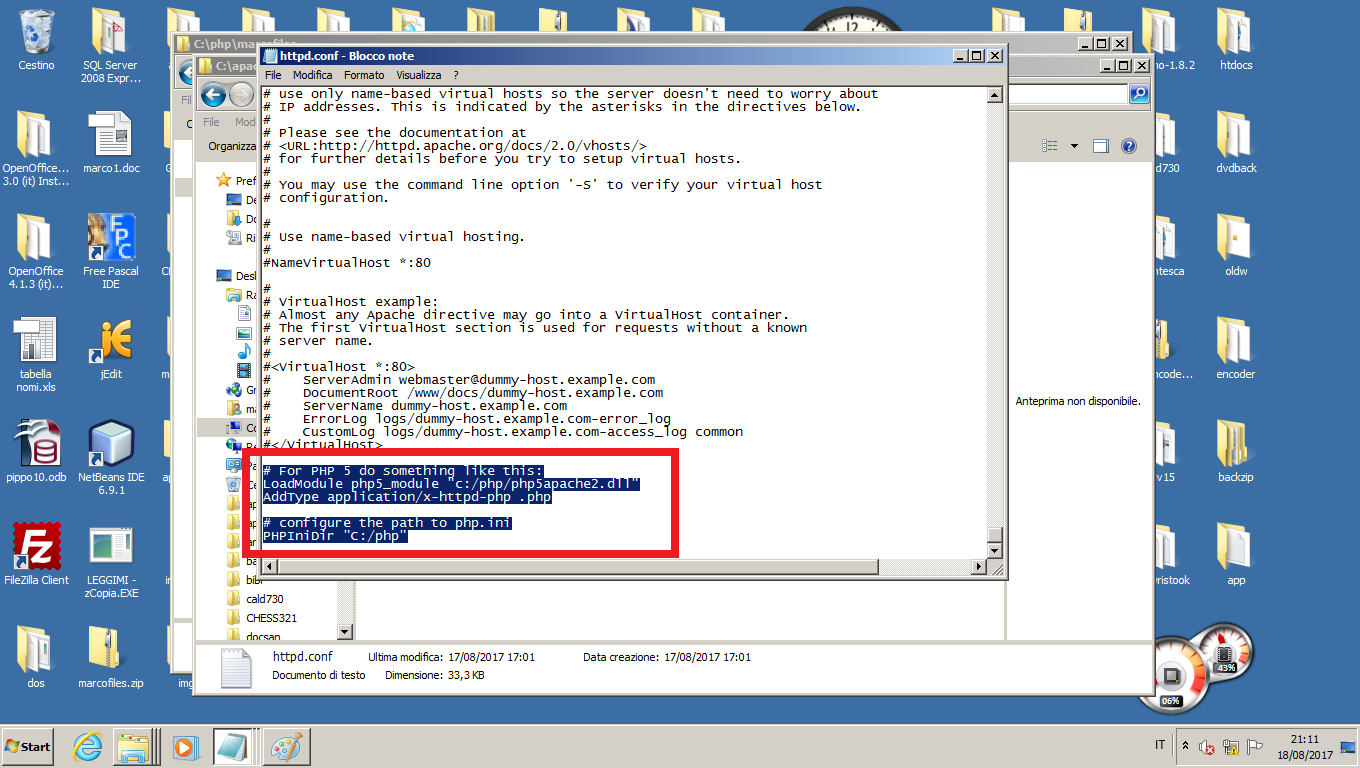This screenshot has width=1360, height=768.
Task: Select the pippo10.odb database file icon
Action: [x=36, y=444]
